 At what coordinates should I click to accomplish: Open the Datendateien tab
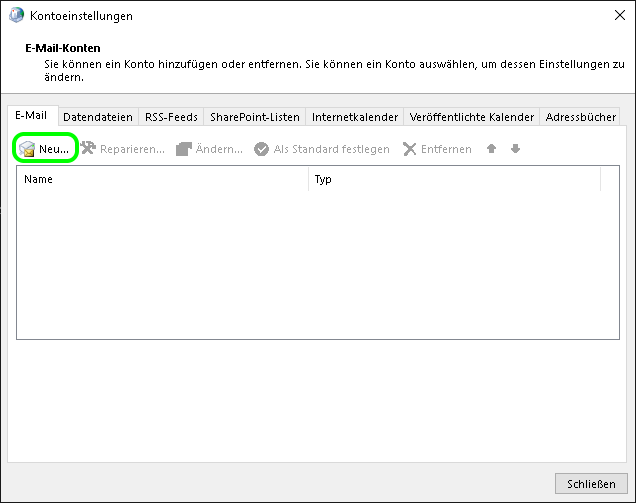click(97, 117)
